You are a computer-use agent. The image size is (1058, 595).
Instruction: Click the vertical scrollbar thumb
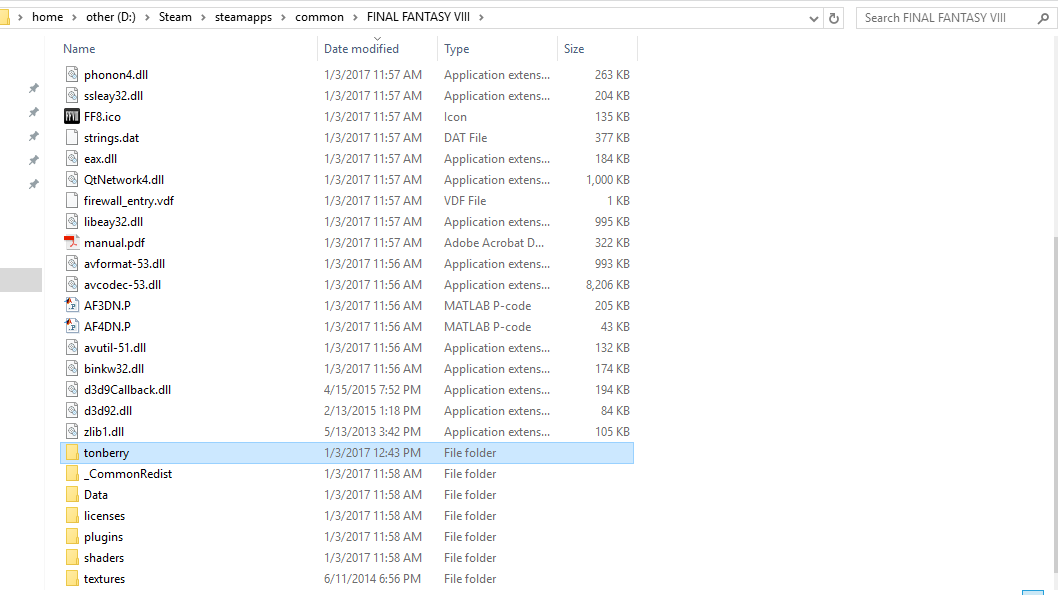pyautogui.click(x=1054, y=403)
